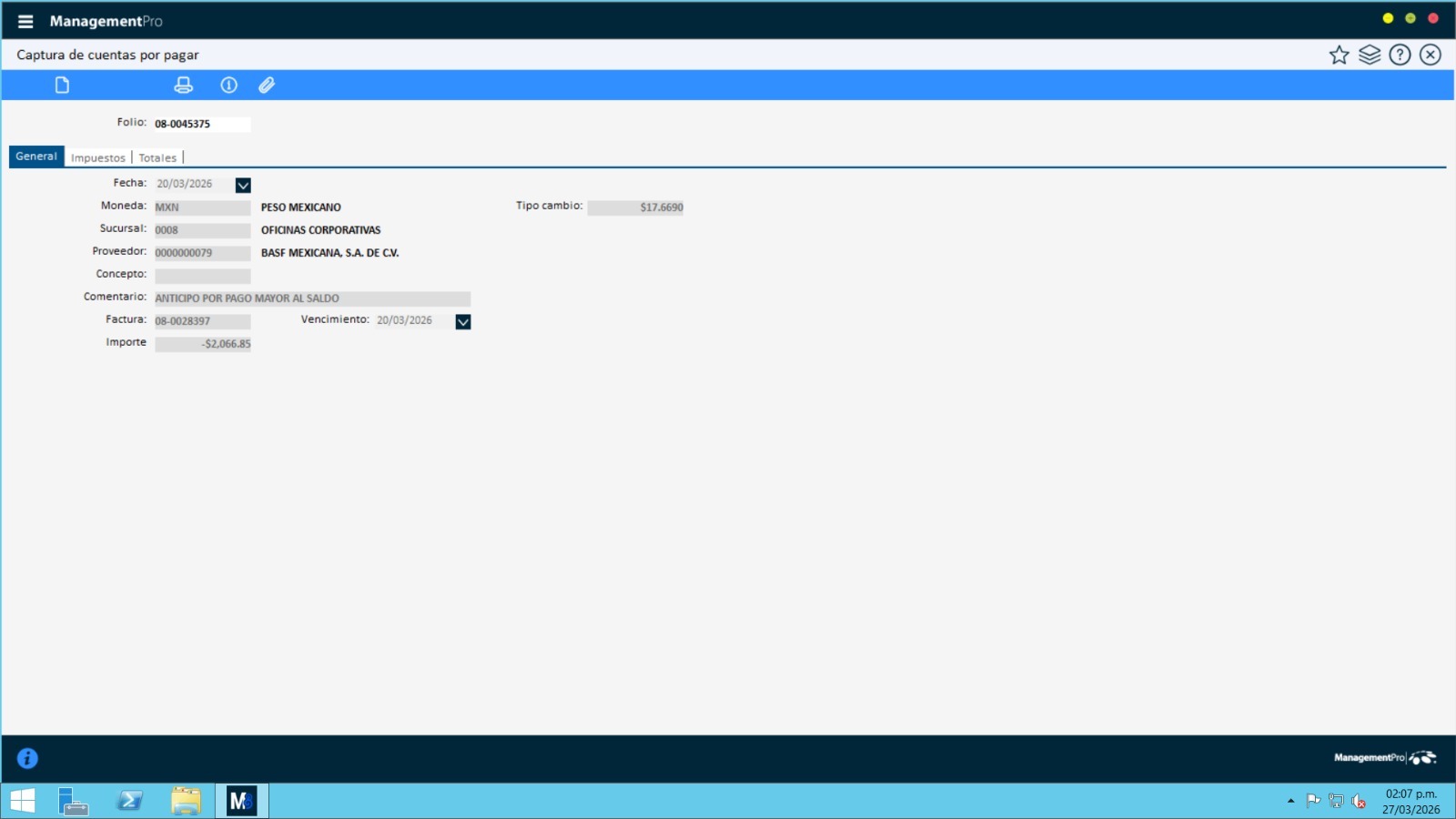This screenshot has width=1456, height=819.
Task: Mark this screen as favorite with star
Action: (x=1339, y=56)
